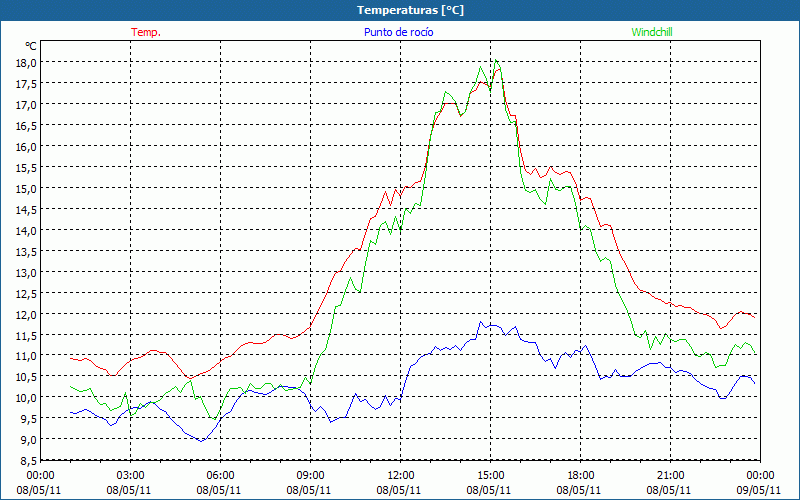The height and width of the screenshot is (500, 800).
Task: Click the 12,5 value on the Y axis
Action: tap(26, 293)
